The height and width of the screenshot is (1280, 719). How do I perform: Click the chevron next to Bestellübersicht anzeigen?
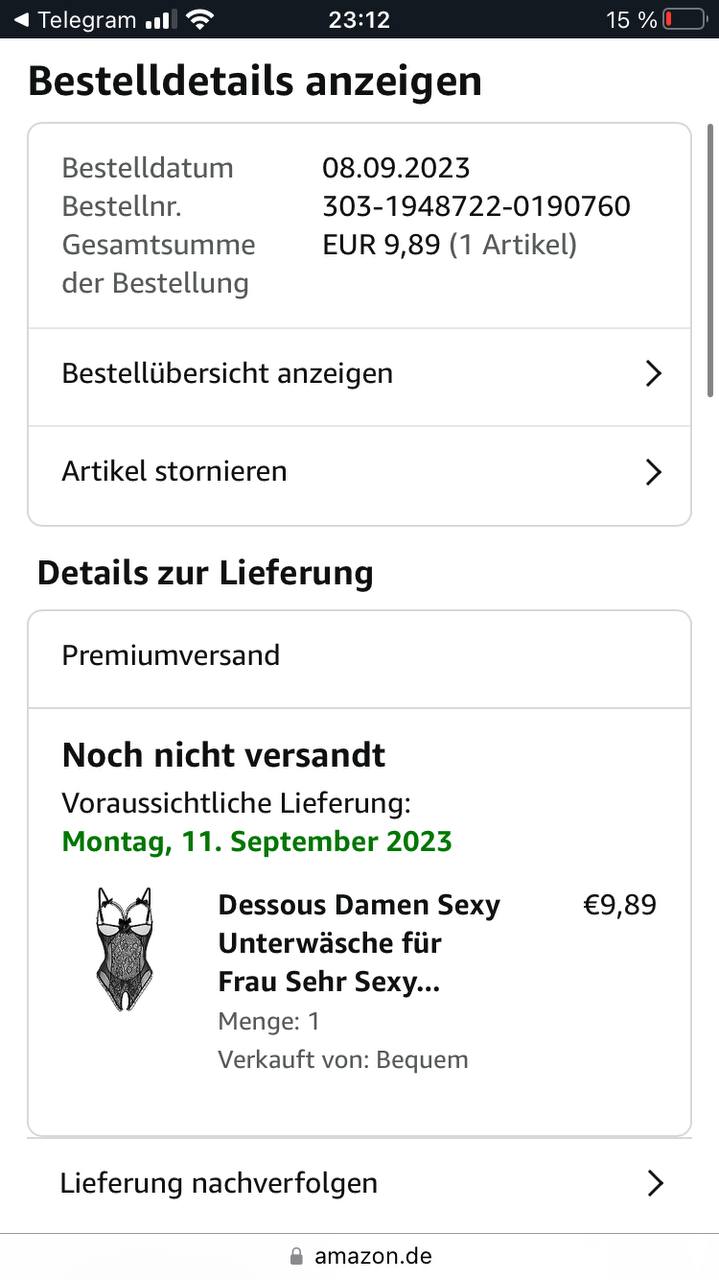click(x=653, y=374)
